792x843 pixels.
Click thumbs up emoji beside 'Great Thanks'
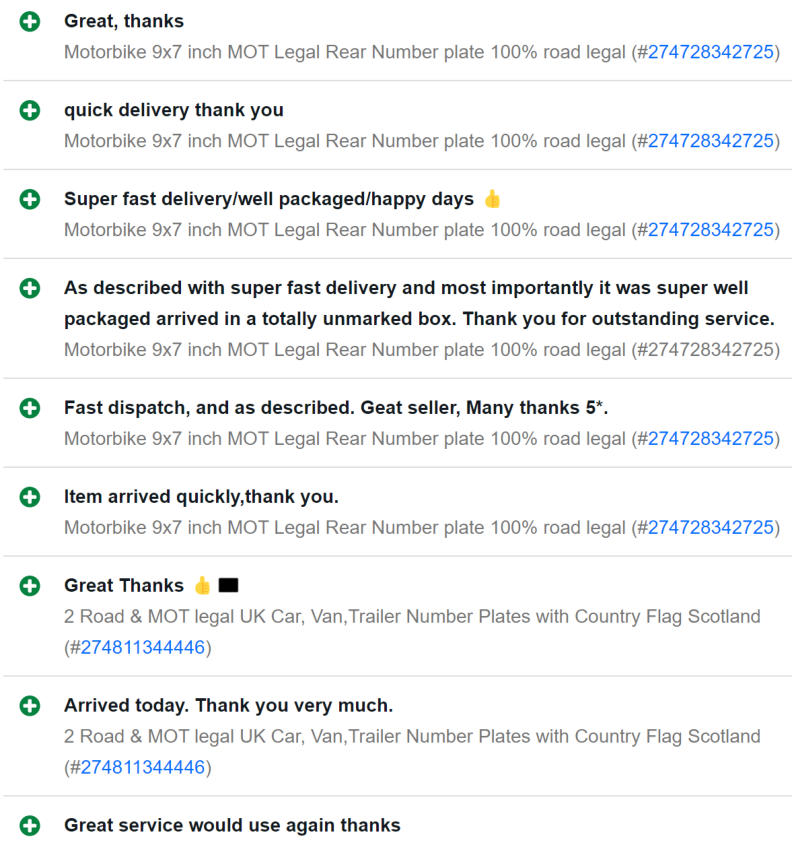coord(202,585)
